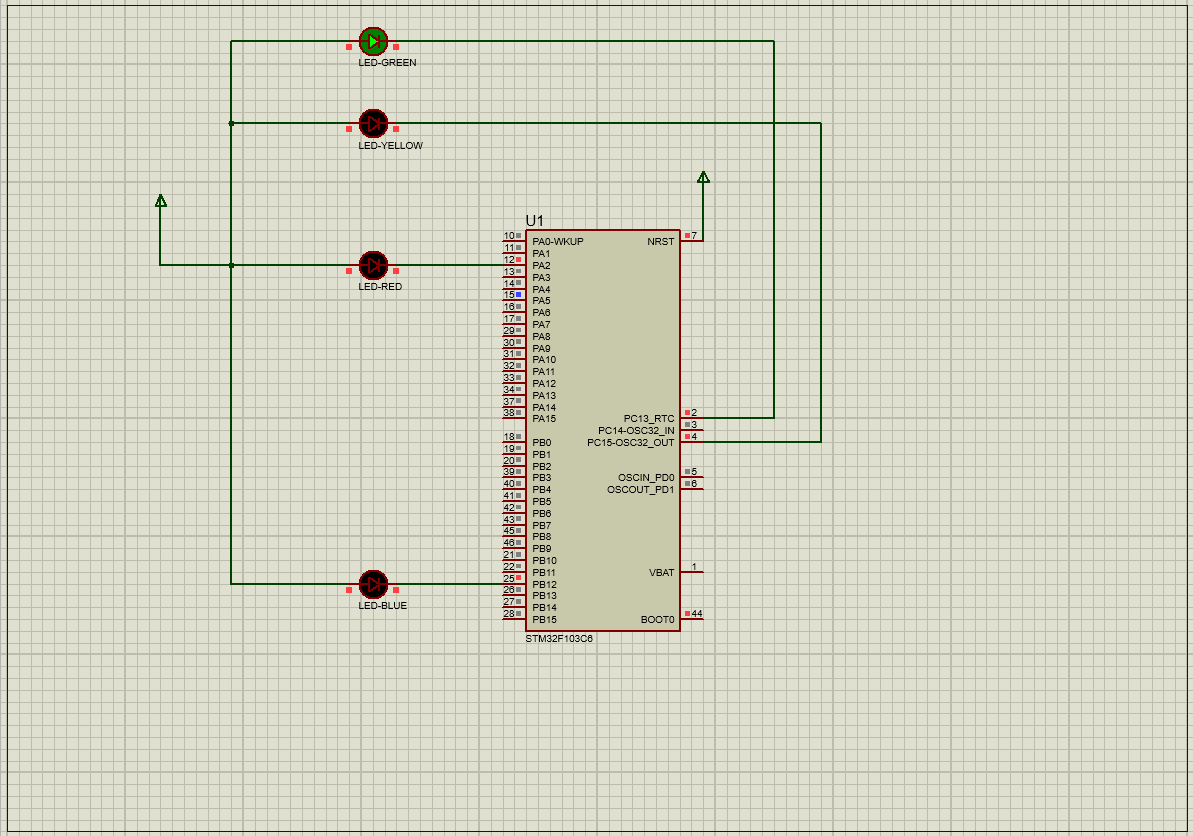Screen dimensions: 1193x836
Task: Click pin number 18 beside PB0
Action: point(509,437)
